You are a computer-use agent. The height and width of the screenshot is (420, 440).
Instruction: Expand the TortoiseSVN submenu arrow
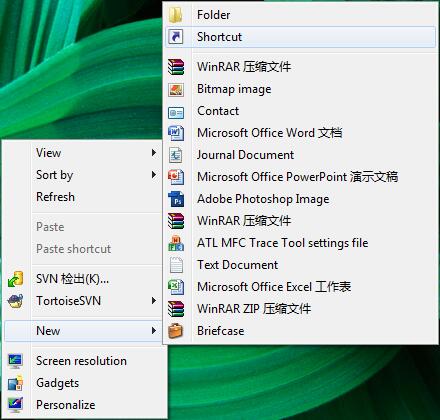pyautogui.click(x=154, y=301)
